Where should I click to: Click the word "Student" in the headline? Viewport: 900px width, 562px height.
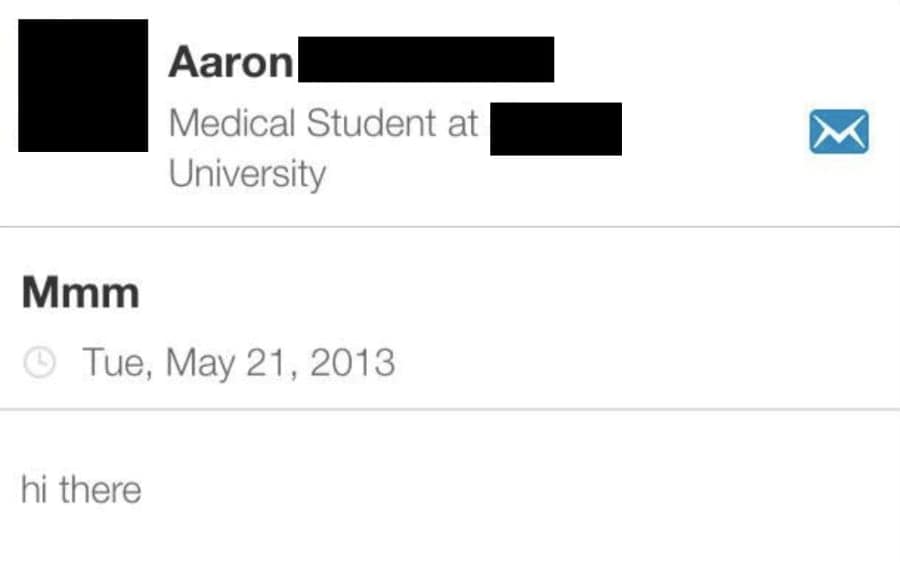click(x=371, y=123)
